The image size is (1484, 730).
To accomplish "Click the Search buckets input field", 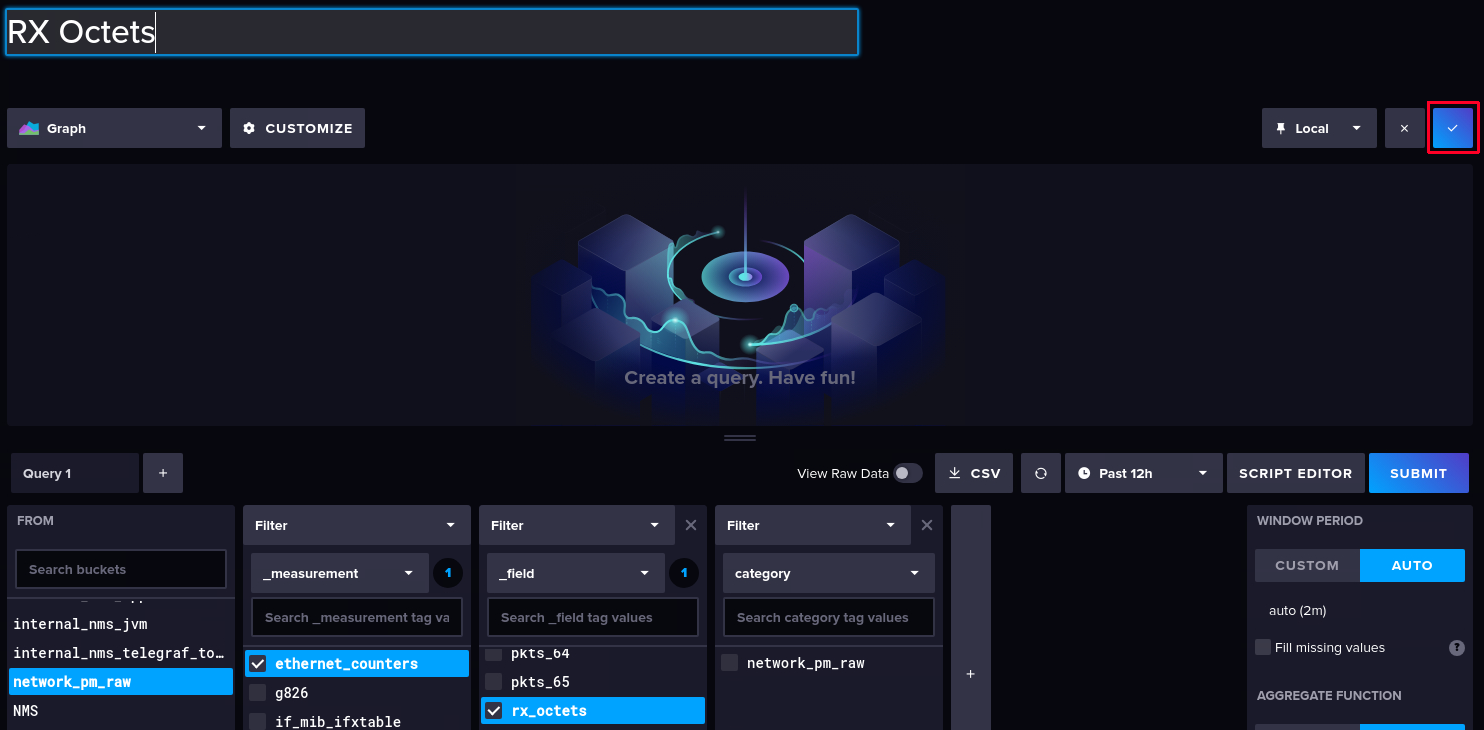I will coord(121,569).
